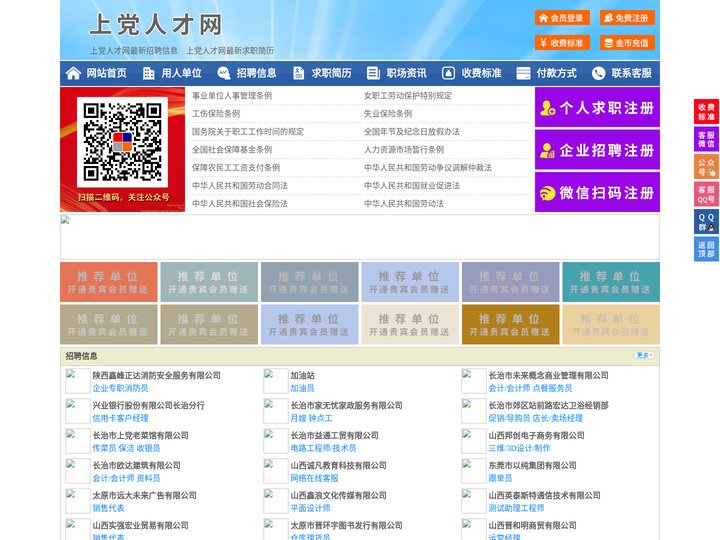720x540 pixels.
Task: Click the 客服QQ号 side floating icon
Action: tap(706, 194)
